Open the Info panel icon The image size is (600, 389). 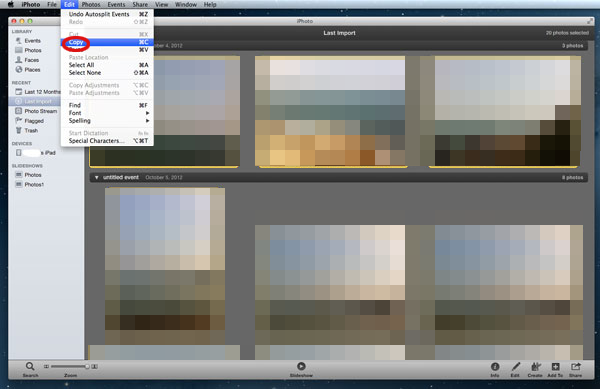pyautogui.click(x=495, y=366)
